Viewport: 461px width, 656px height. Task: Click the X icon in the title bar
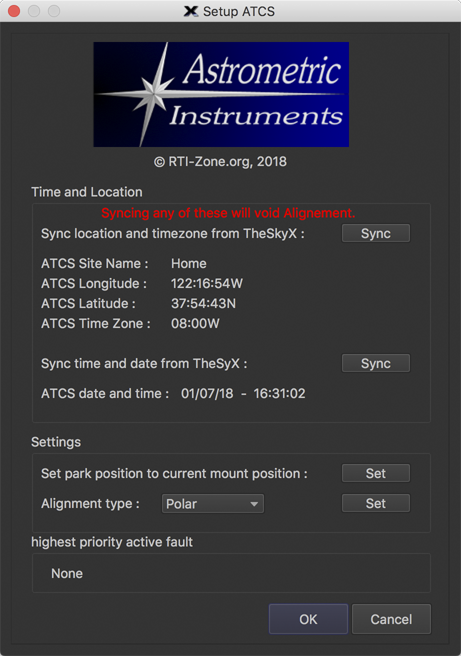point(191,11)
